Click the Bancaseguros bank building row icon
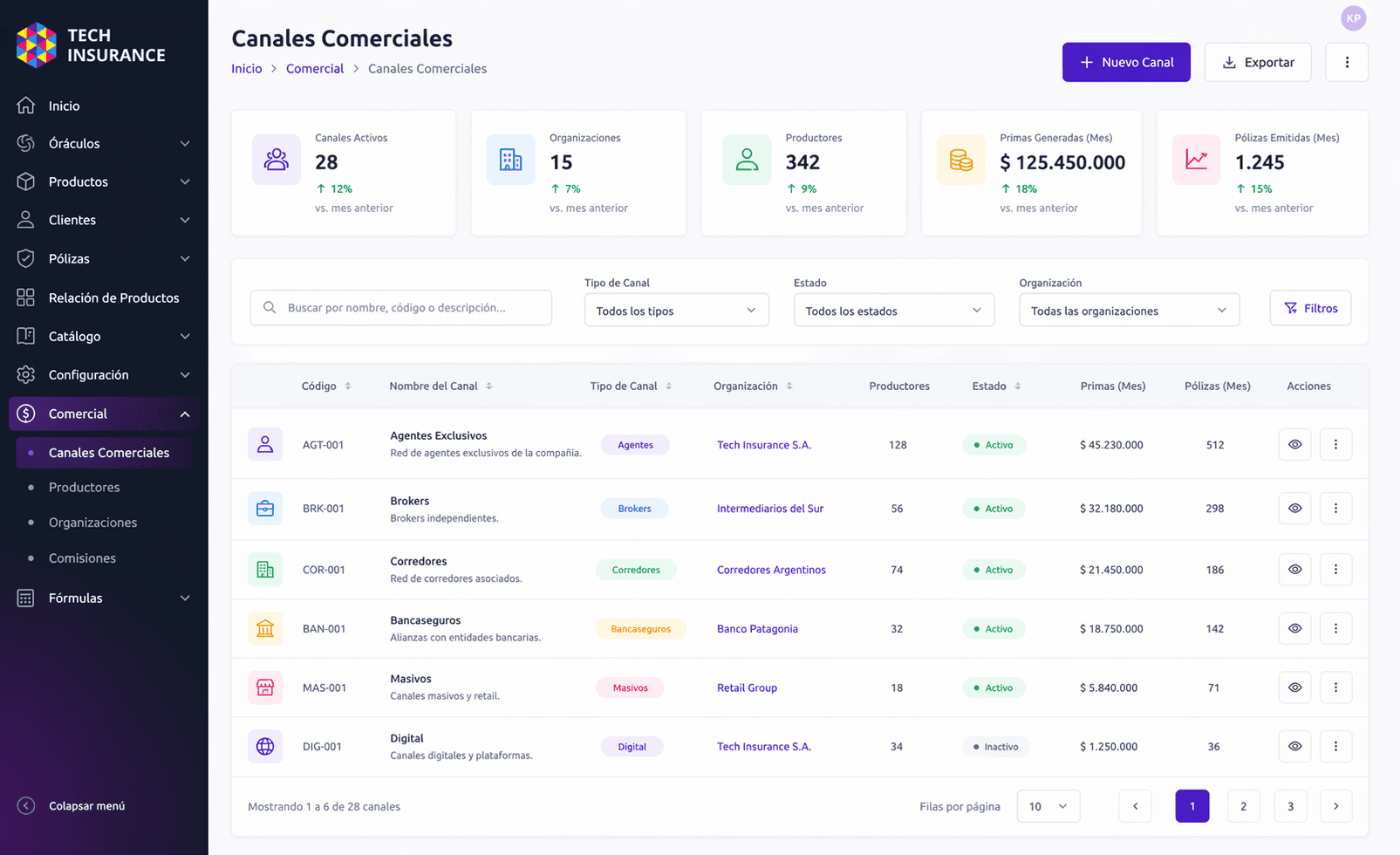 [x=265, y=628]
